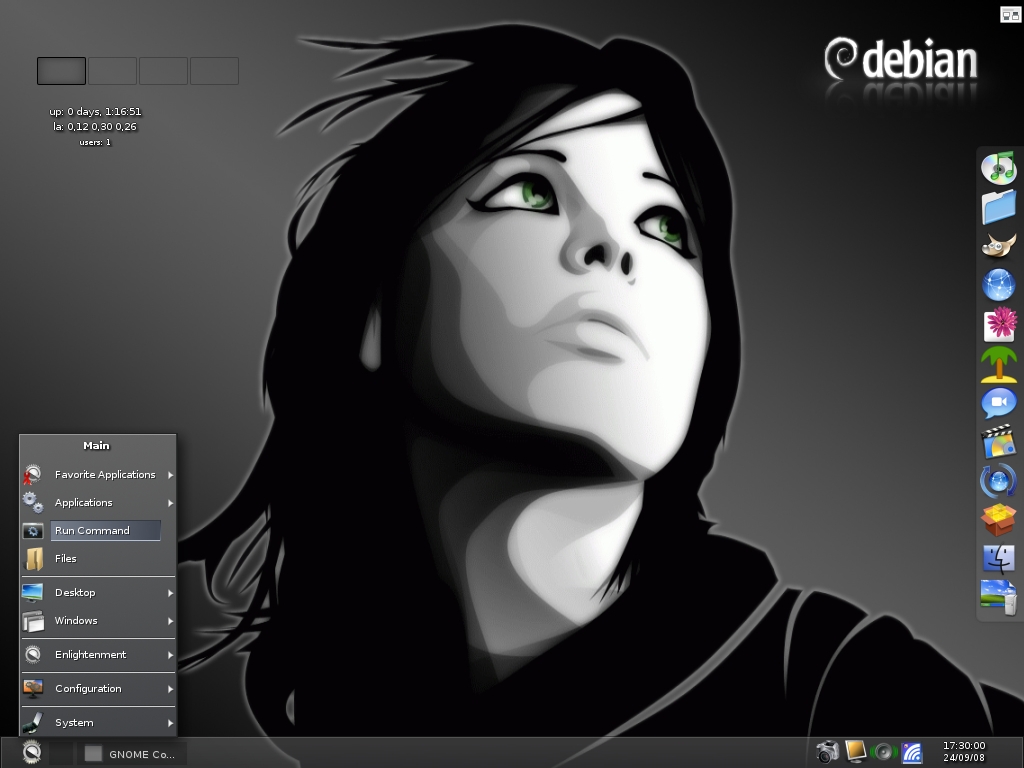
Task: Open Files from the Main menu
Action: (98, 558)
